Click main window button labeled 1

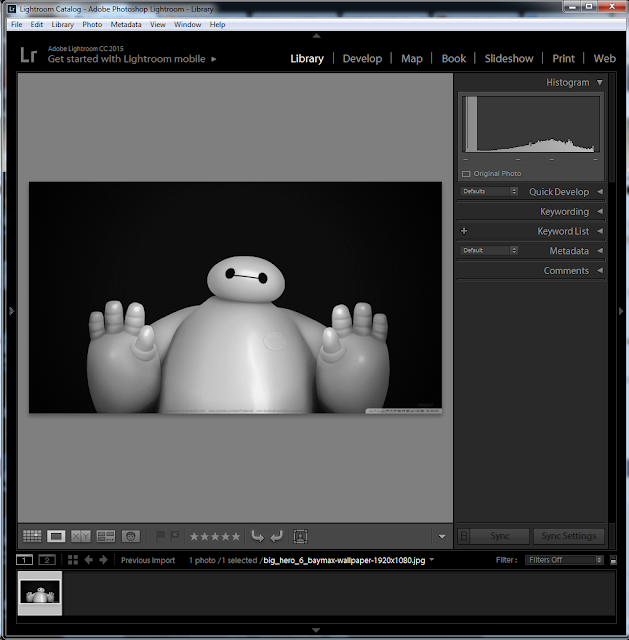point(24,560)
